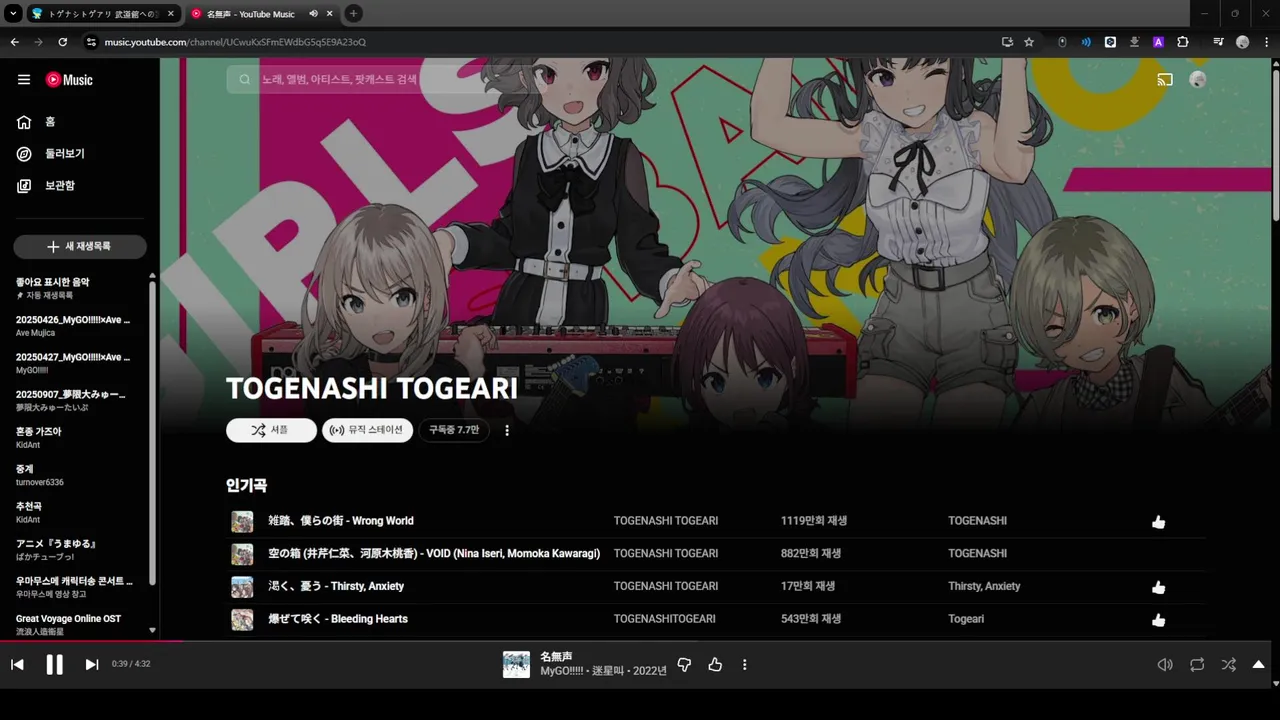1280x720 pixels.
Task: Like the playing song 名無声
Action: 715,665
